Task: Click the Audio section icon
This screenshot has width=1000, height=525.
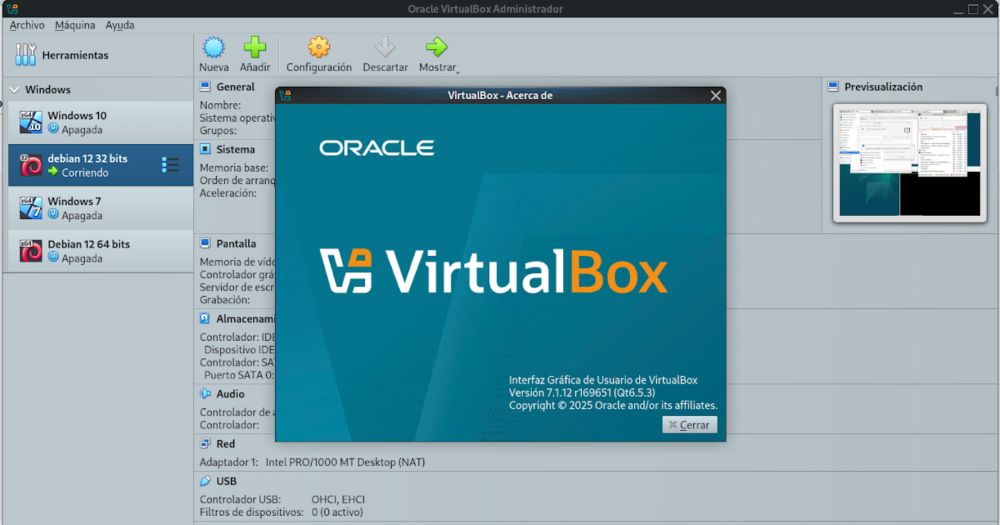Action: coord(205,394)
